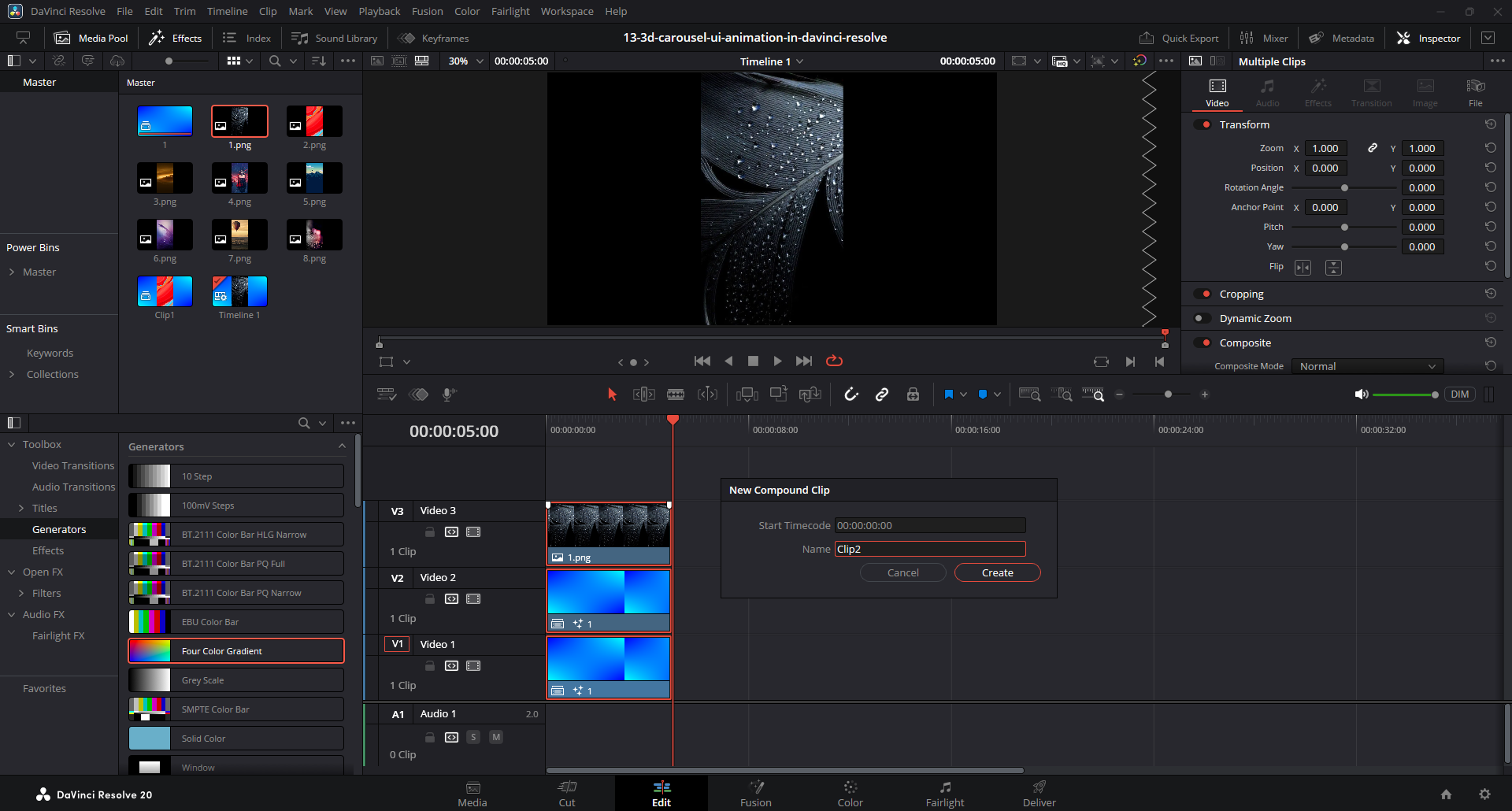1512x811 pixels.
Task: Expand the Titles tree item
Action: pyautogui.click(x=21, y=508)
